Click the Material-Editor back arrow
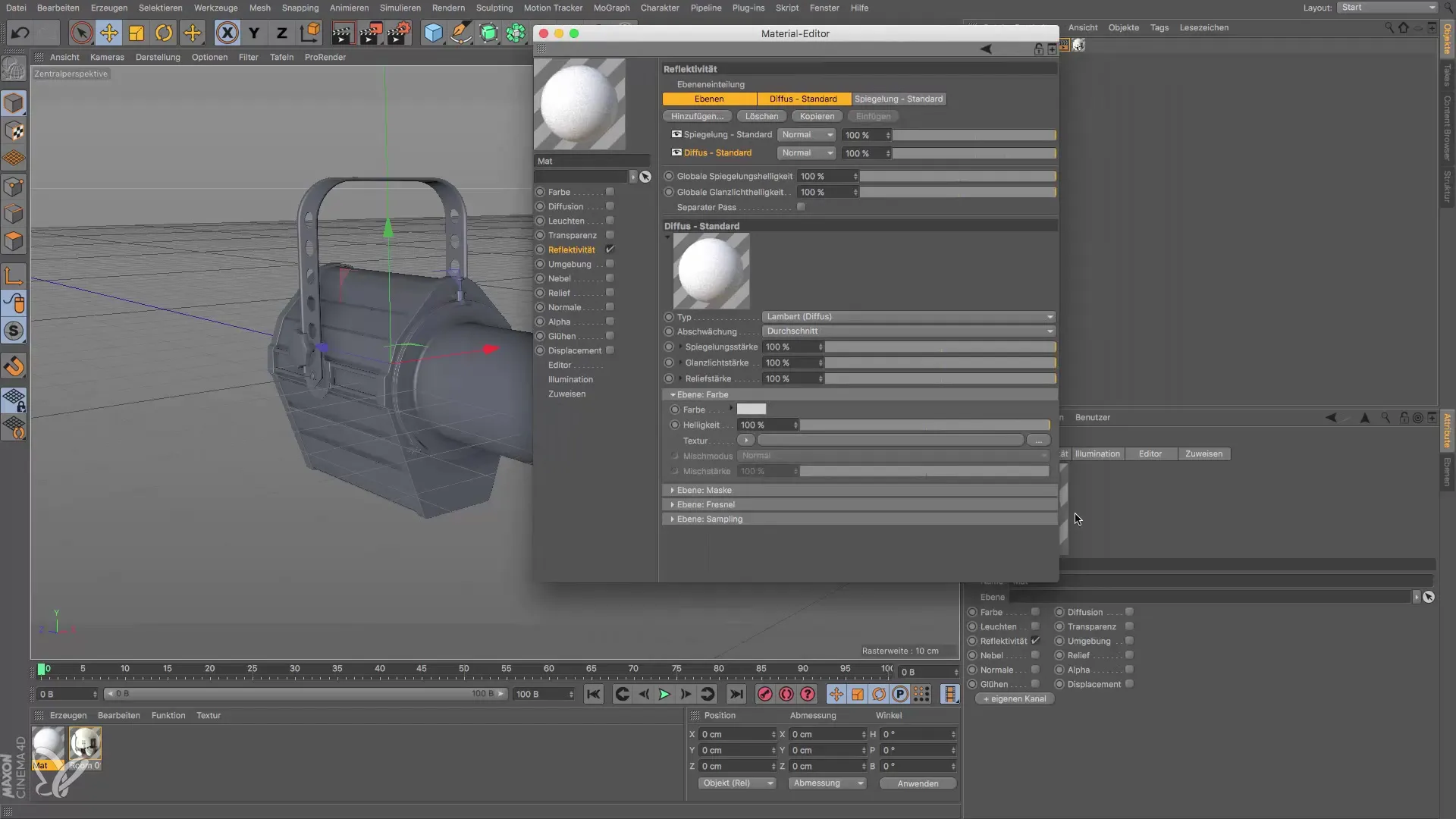 (986, 49)
